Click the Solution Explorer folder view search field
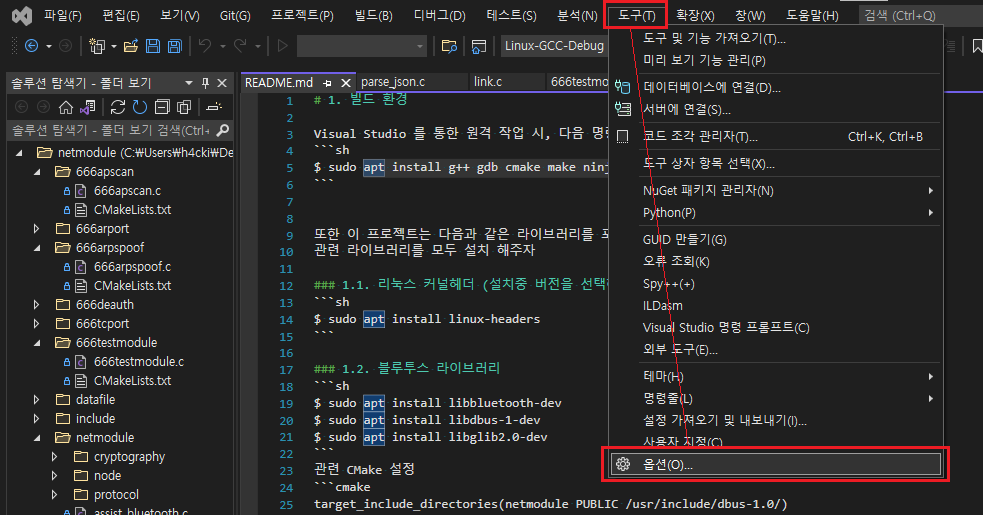Image resolution: width=983 pixels, height=515 pixels. pyautogui.click(x=111, y=130)
